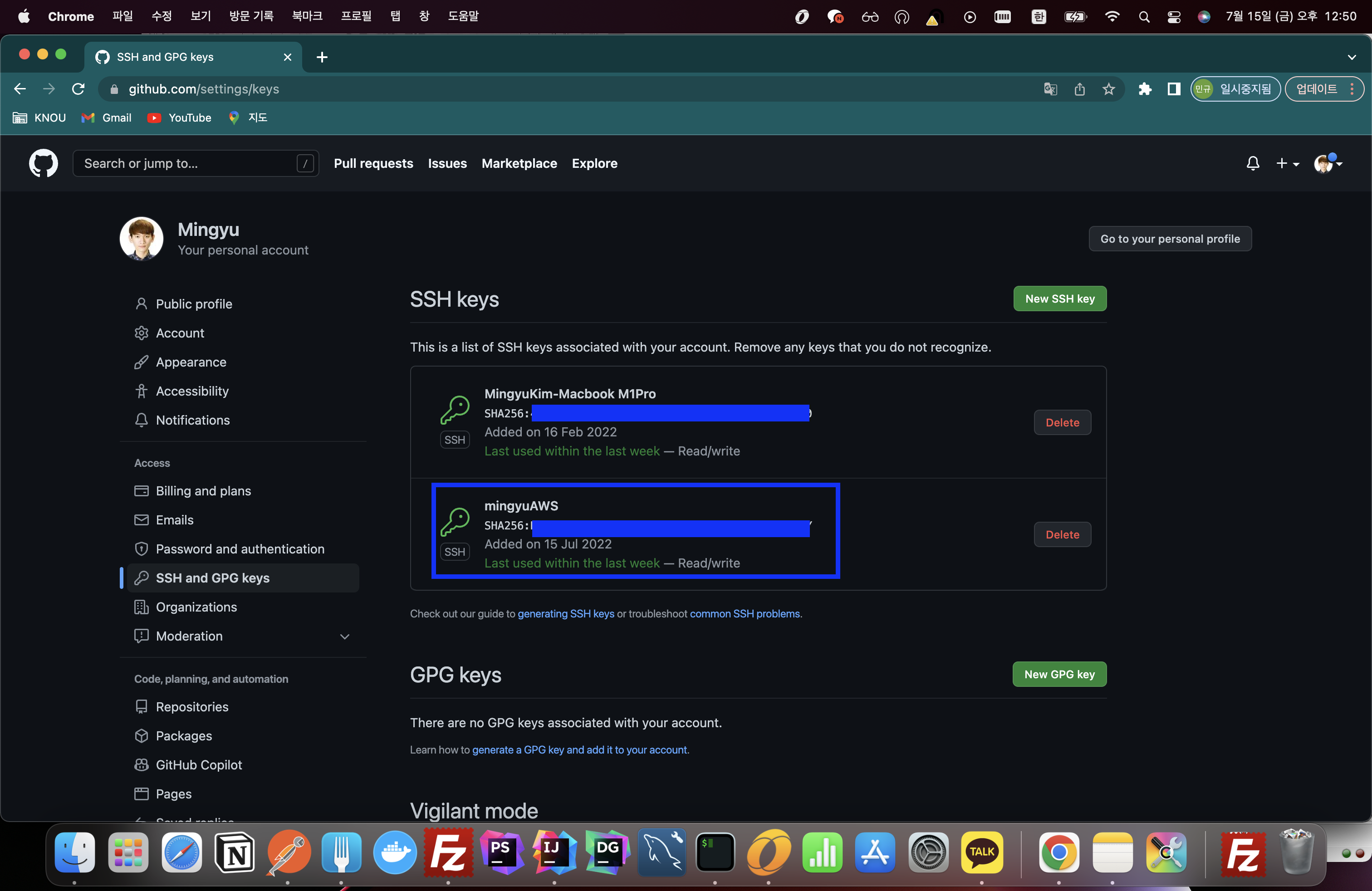The width and height of the screenshot is (1372, 891).
Task: Expand the Moderation sidebar section
Action: point(345,636)
